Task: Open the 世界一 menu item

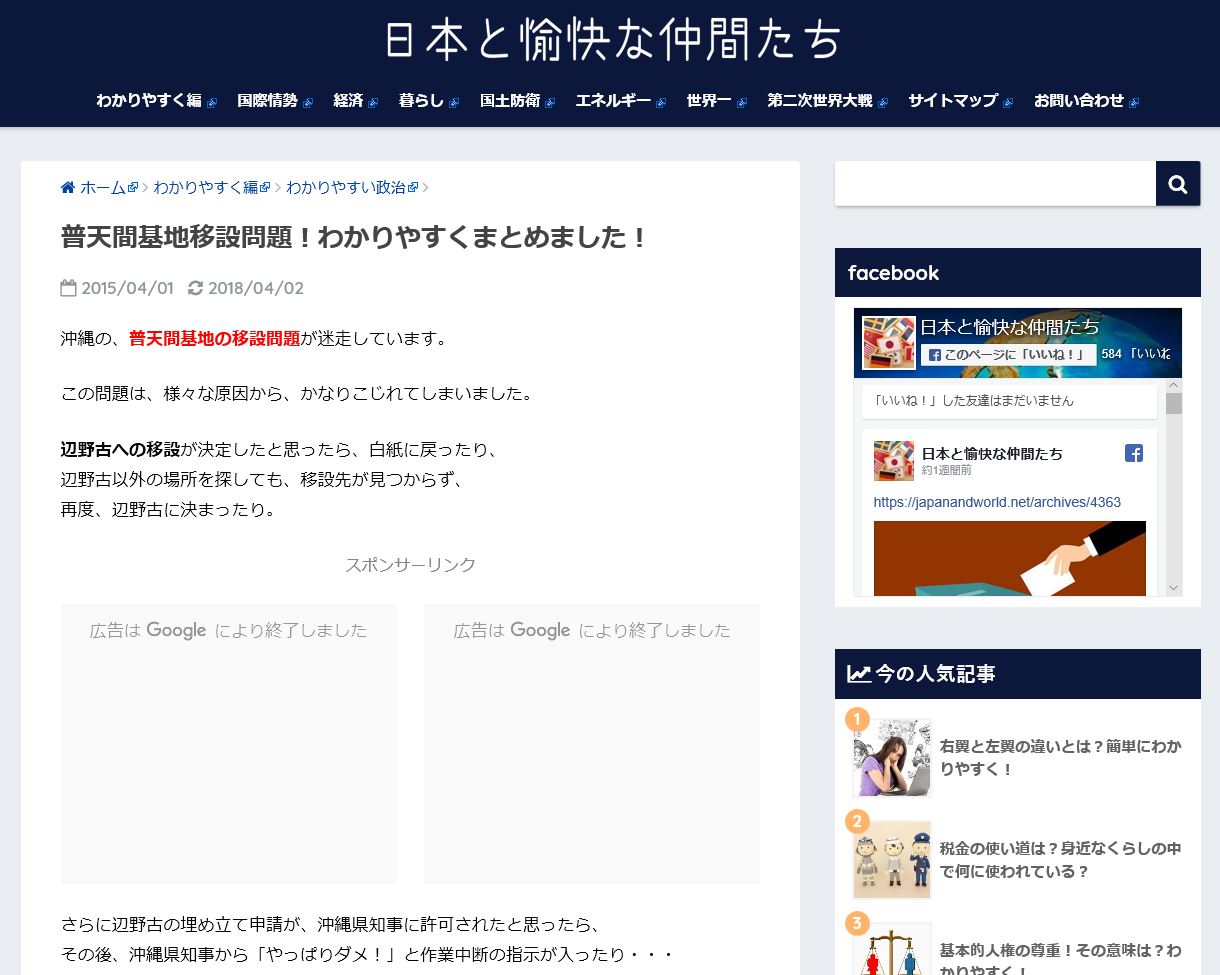Action: click(x=716, y=101)
